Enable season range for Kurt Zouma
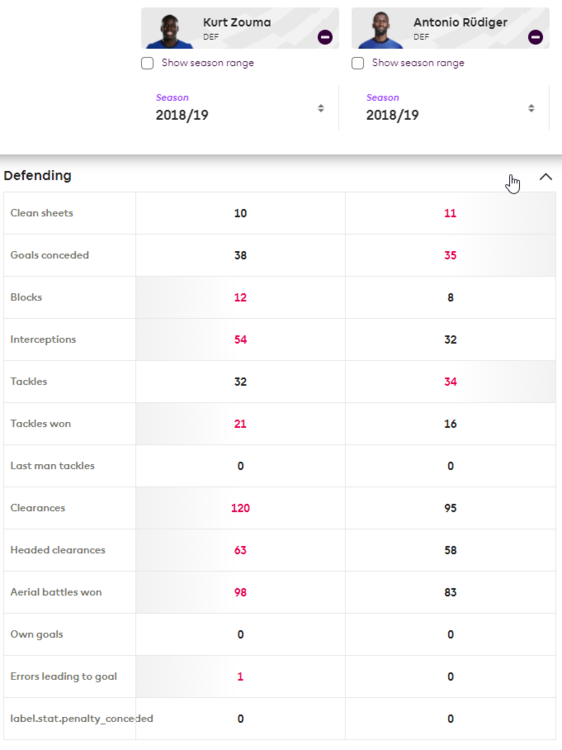 147,63
